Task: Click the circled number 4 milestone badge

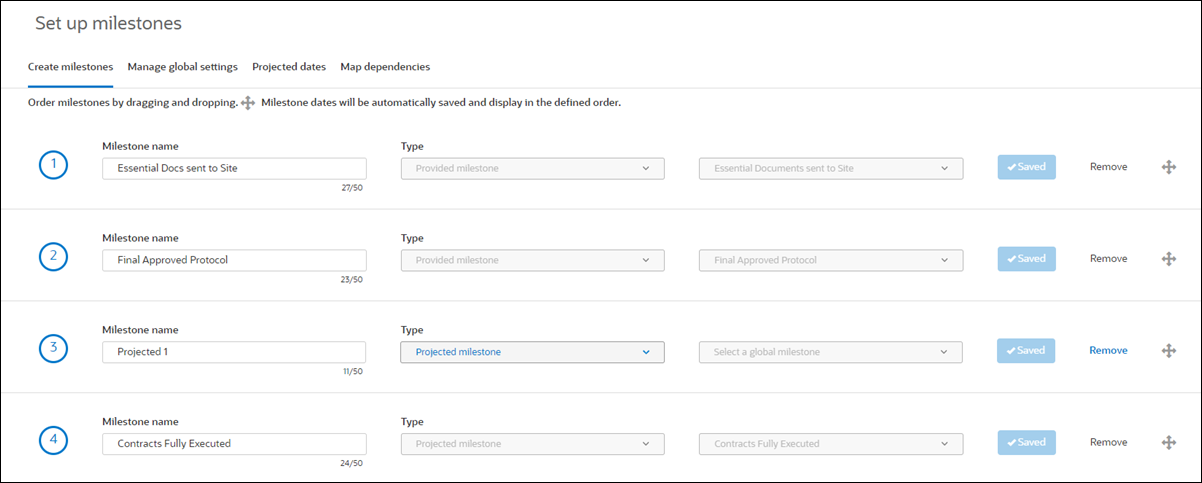Action: tap(53, 442)
